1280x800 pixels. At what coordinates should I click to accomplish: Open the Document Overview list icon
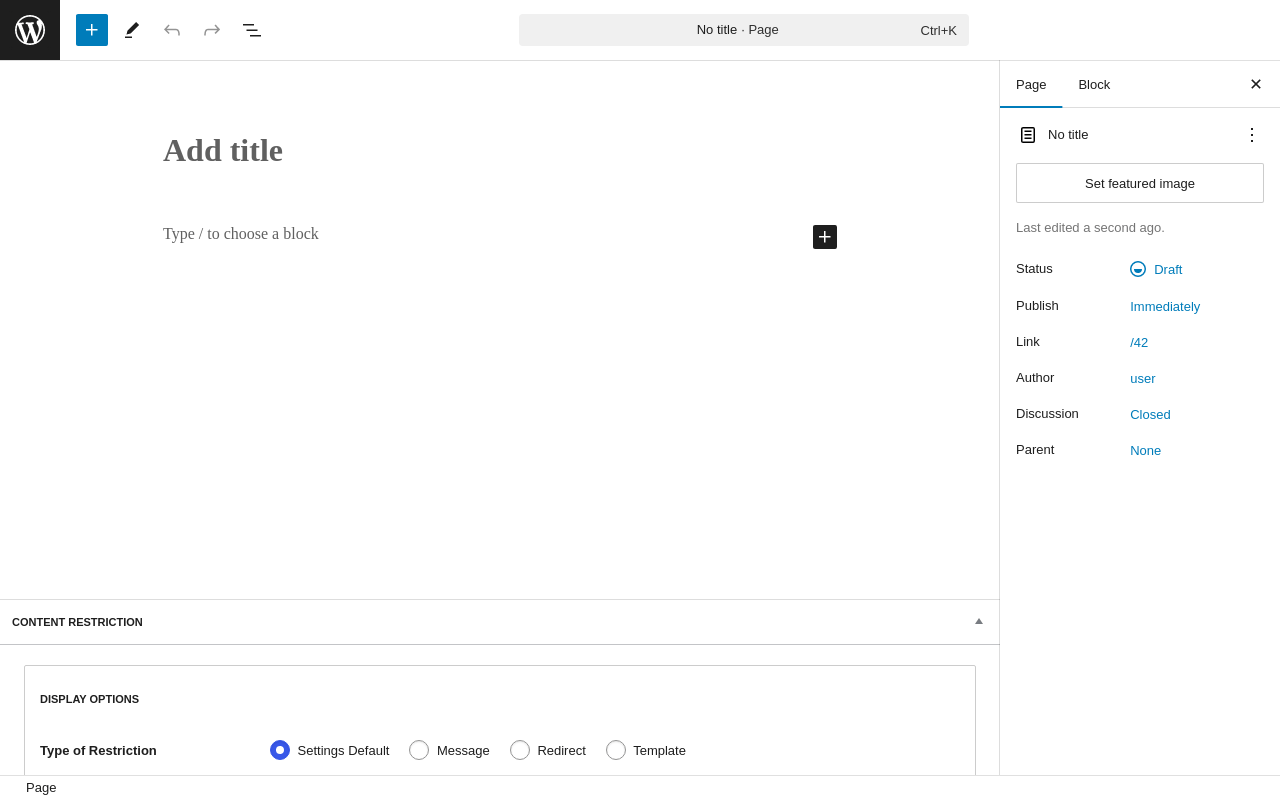pyautogui.click(x=252, y=30)
